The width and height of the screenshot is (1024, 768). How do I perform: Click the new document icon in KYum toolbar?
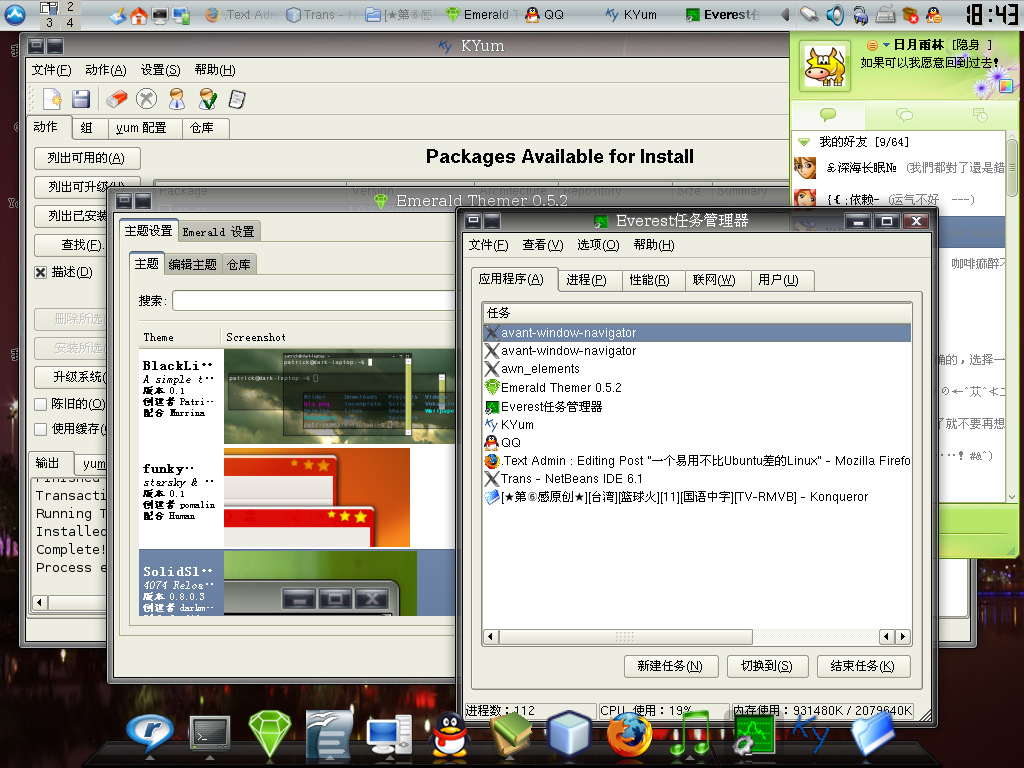[52, 99]
